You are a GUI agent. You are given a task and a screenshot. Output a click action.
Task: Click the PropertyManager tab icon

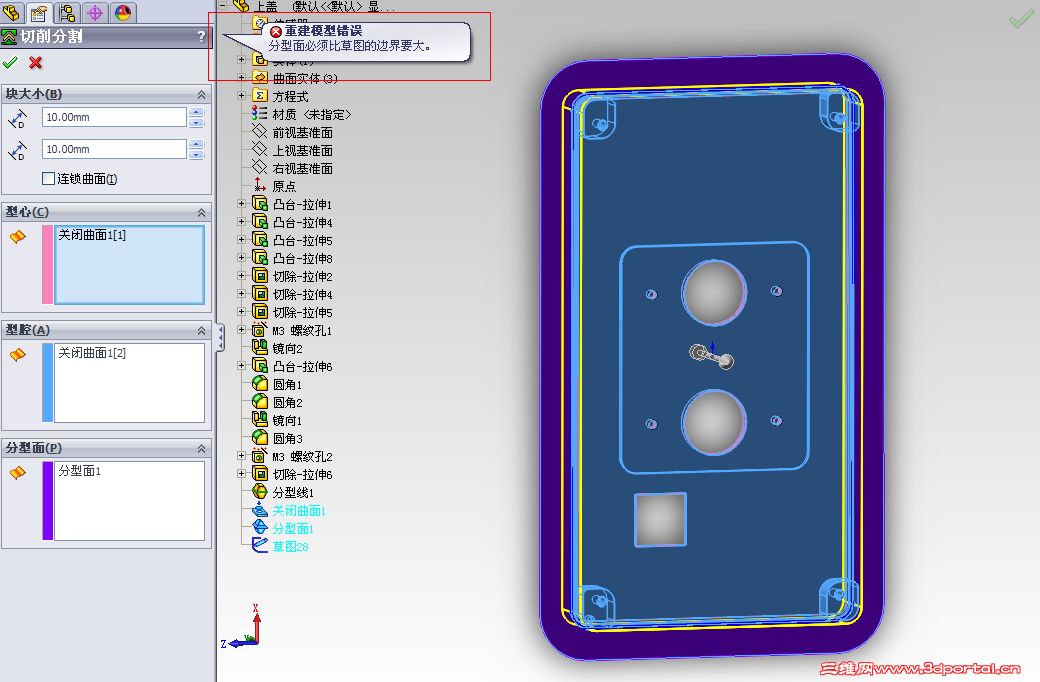[x=39, y=13]
